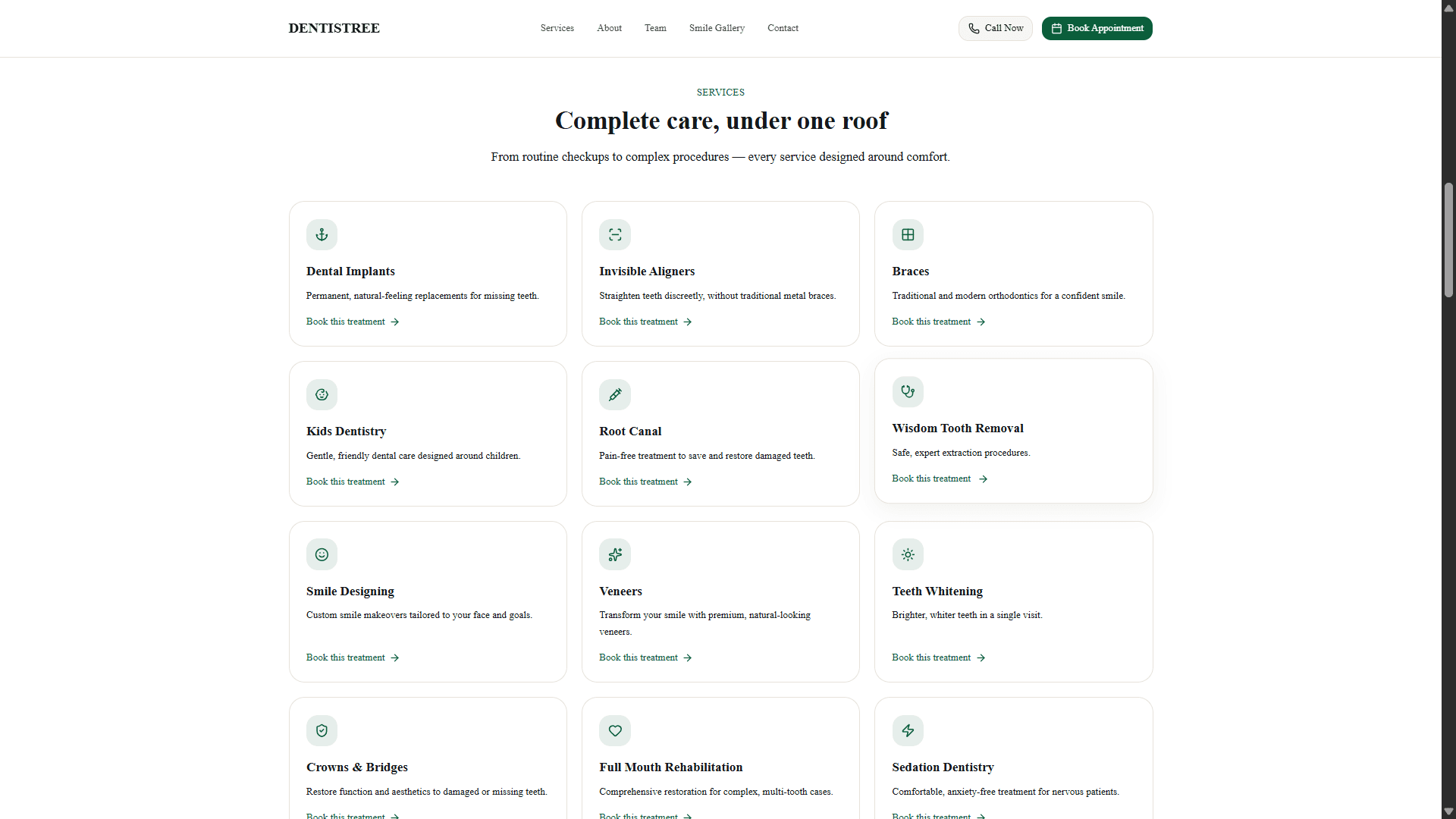The image size is (1456, 819).
Task: Click the Dental Implants card title
Action: click(350, 271)
